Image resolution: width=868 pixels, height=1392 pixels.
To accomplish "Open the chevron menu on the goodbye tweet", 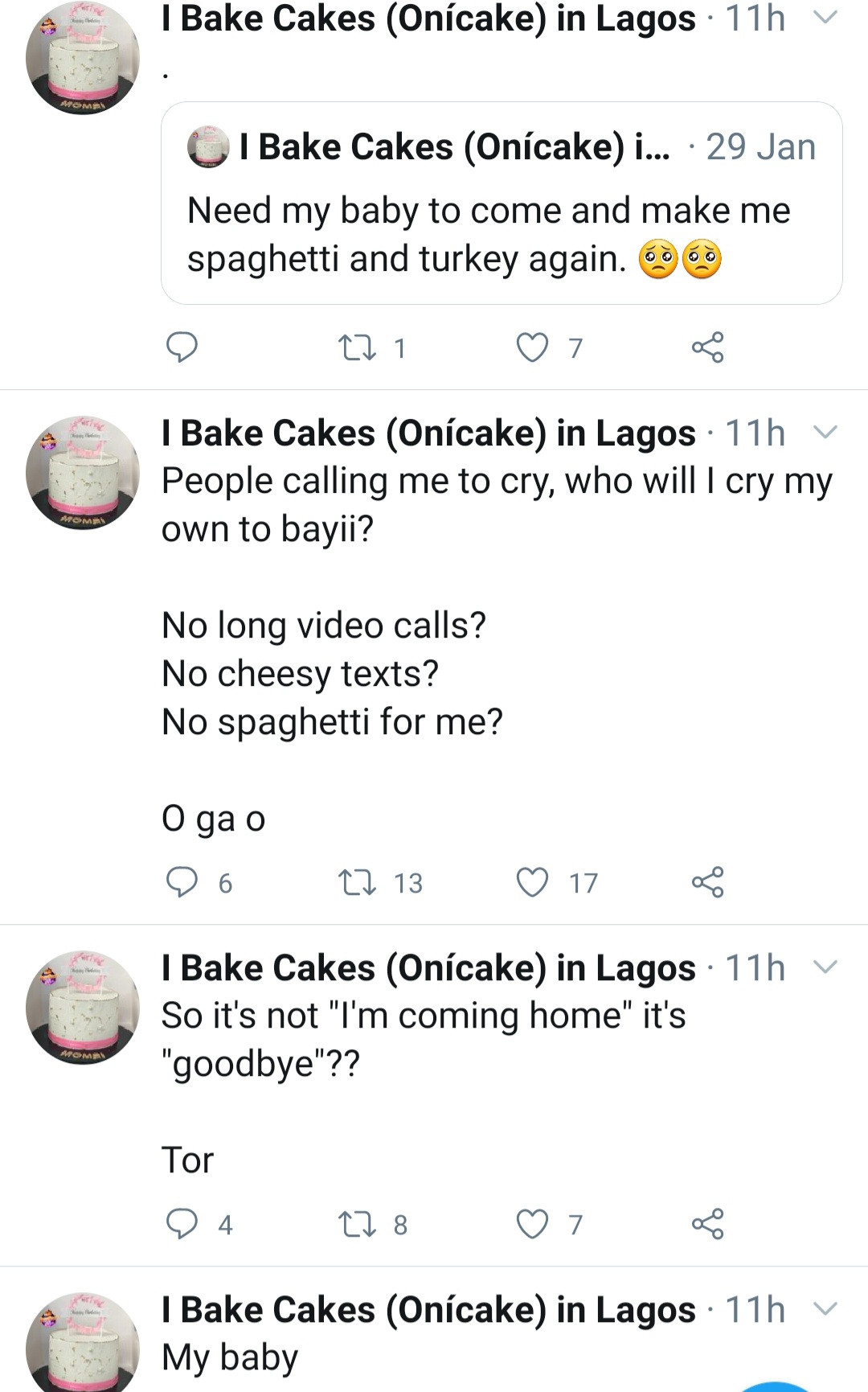I will (825, 967).
